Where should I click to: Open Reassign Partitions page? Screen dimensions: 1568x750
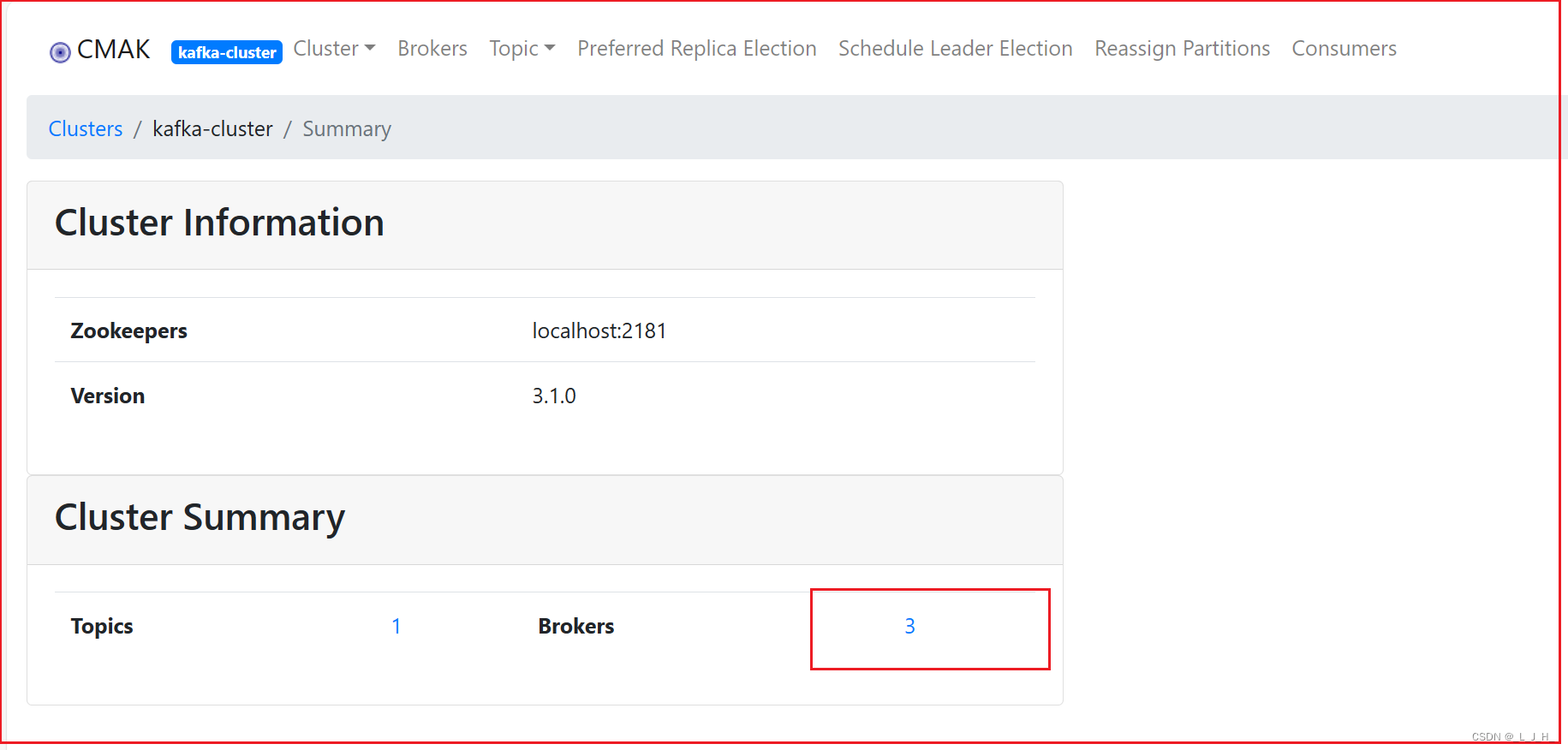click(1181, 49)
